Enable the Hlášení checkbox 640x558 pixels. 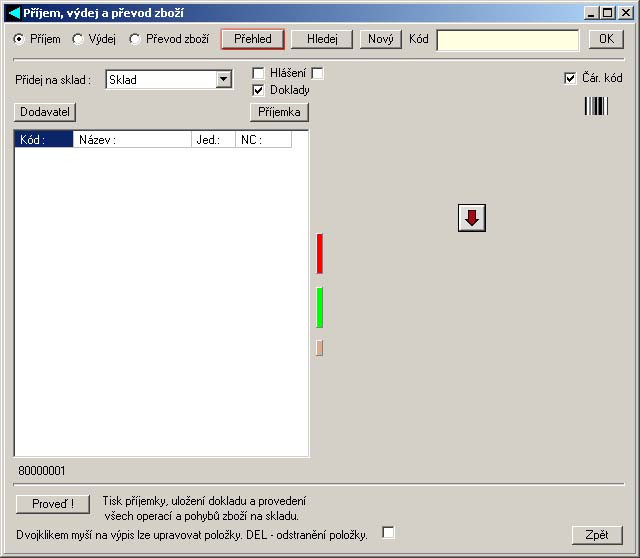coord(258,73)
